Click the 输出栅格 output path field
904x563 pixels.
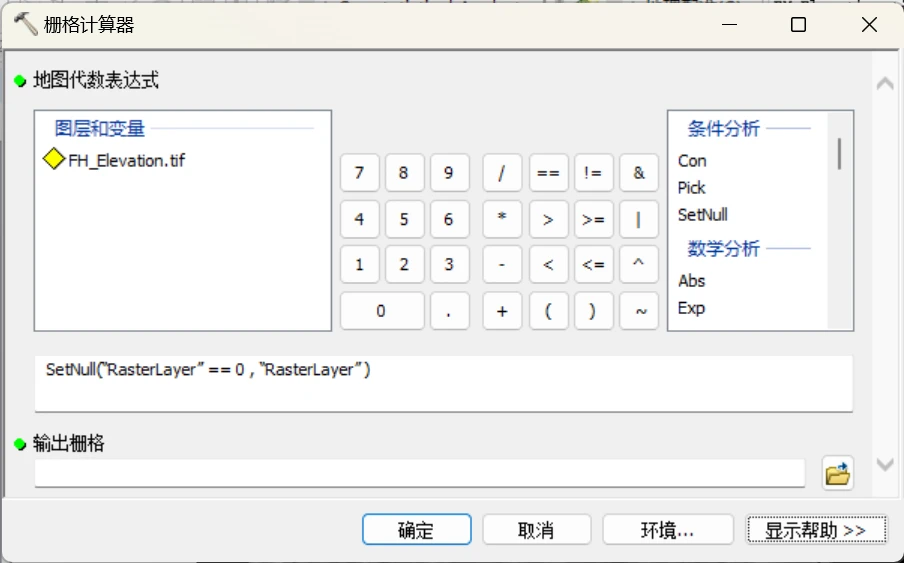[419, 473]
